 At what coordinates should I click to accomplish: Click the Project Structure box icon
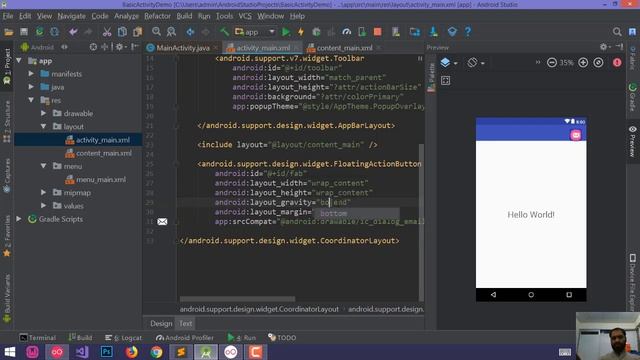coord(452,32)
